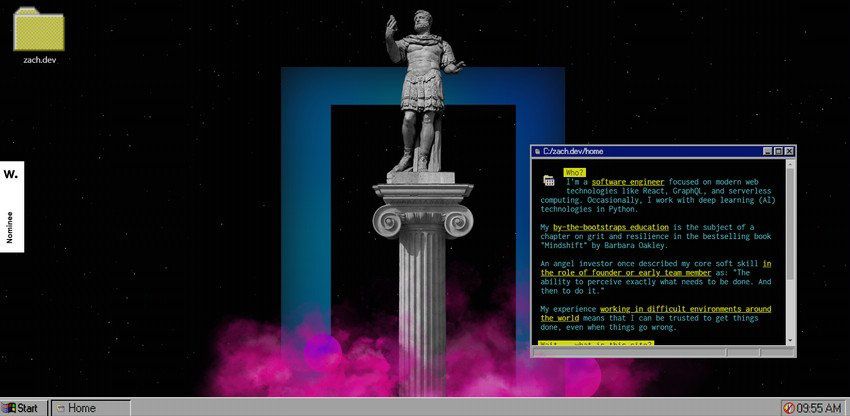
Task: Maximize the C:/zach.dev/home window
Action: (x=779, y=151)
